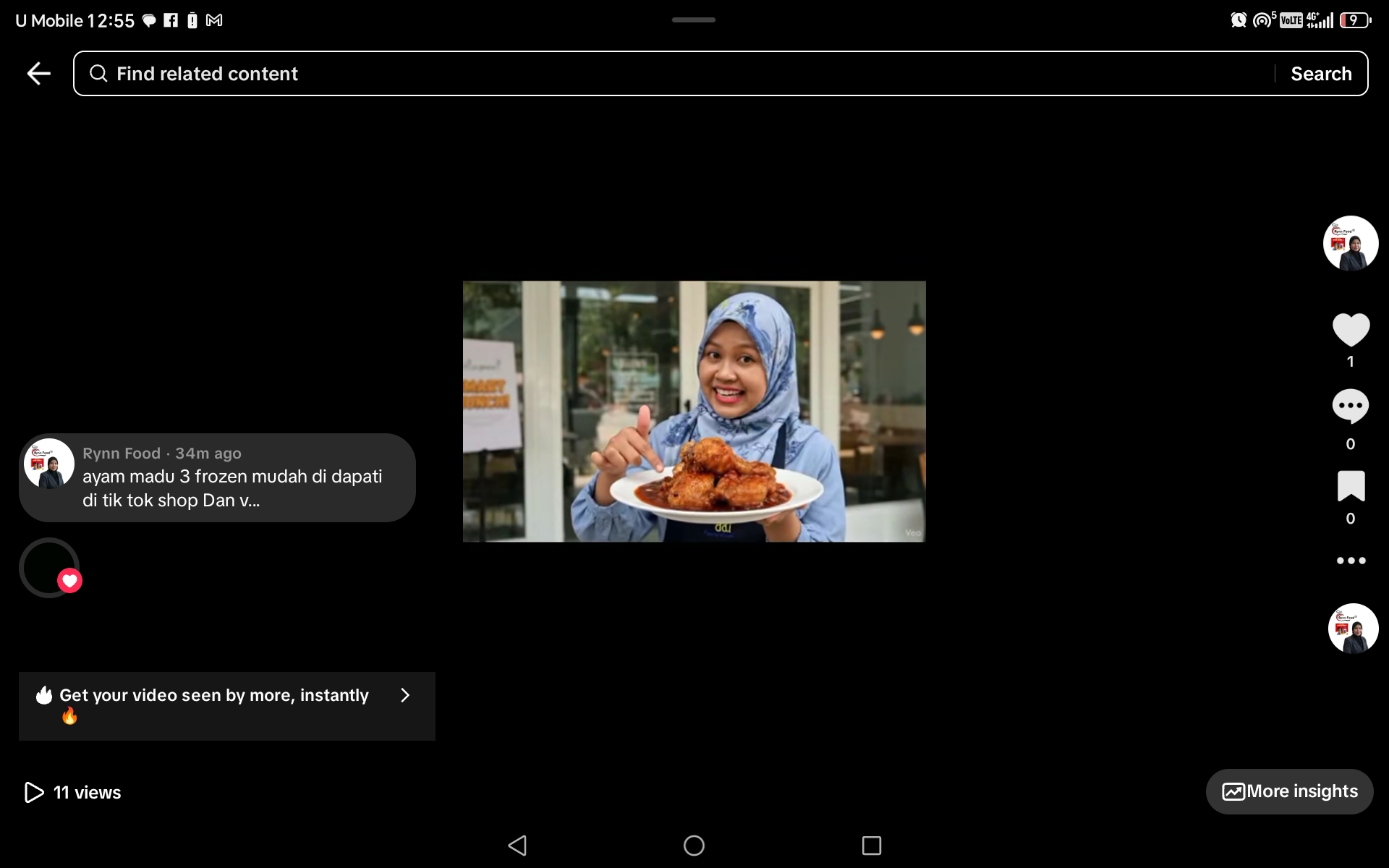Like the video with heart icon
The image size is (1389, 868).
coord(1351,331)
